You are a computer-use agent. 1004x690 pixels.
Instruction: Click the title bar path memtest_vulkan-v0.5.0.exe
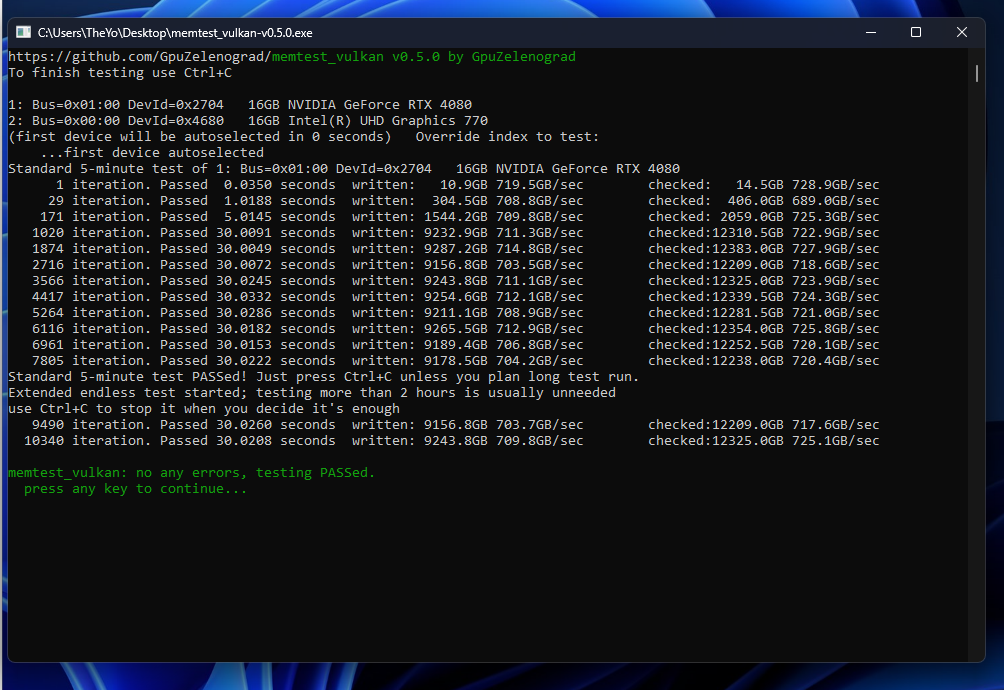(x=175, y=33)
